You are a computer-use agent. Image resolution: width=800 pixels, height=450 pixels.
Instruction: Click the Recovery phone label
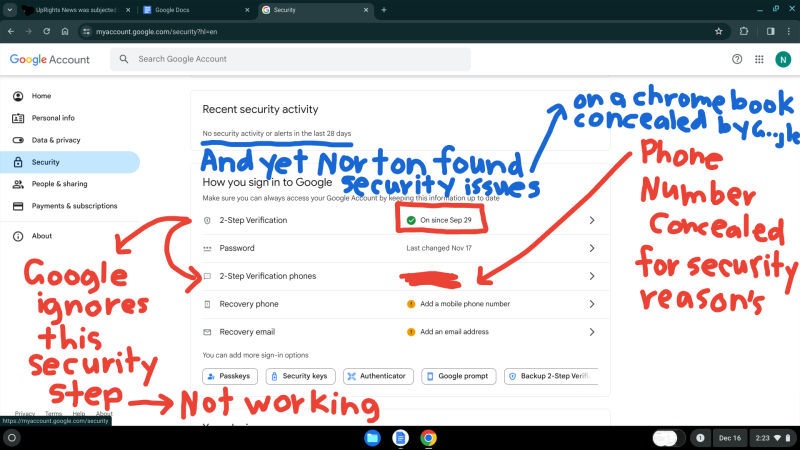[x=249, y=304]
